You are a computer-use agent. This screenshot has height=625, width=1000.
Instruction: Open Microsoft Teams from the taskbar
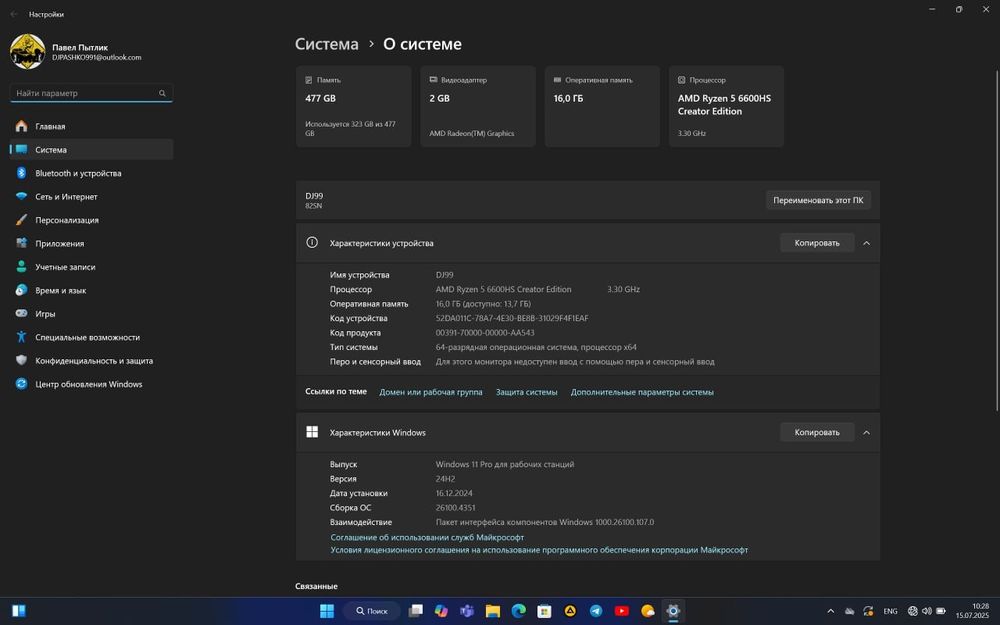(x=466, y=611)
